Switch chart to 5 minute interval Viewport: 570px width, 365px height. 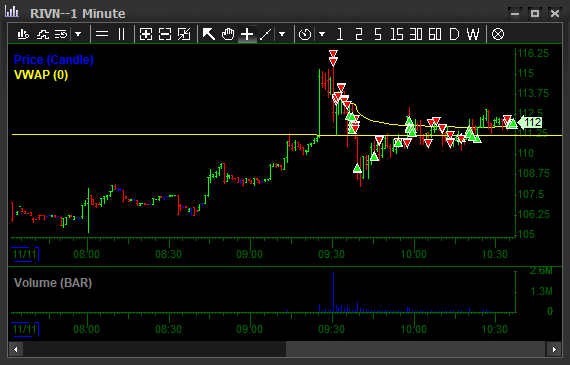[x=378, y=35]
